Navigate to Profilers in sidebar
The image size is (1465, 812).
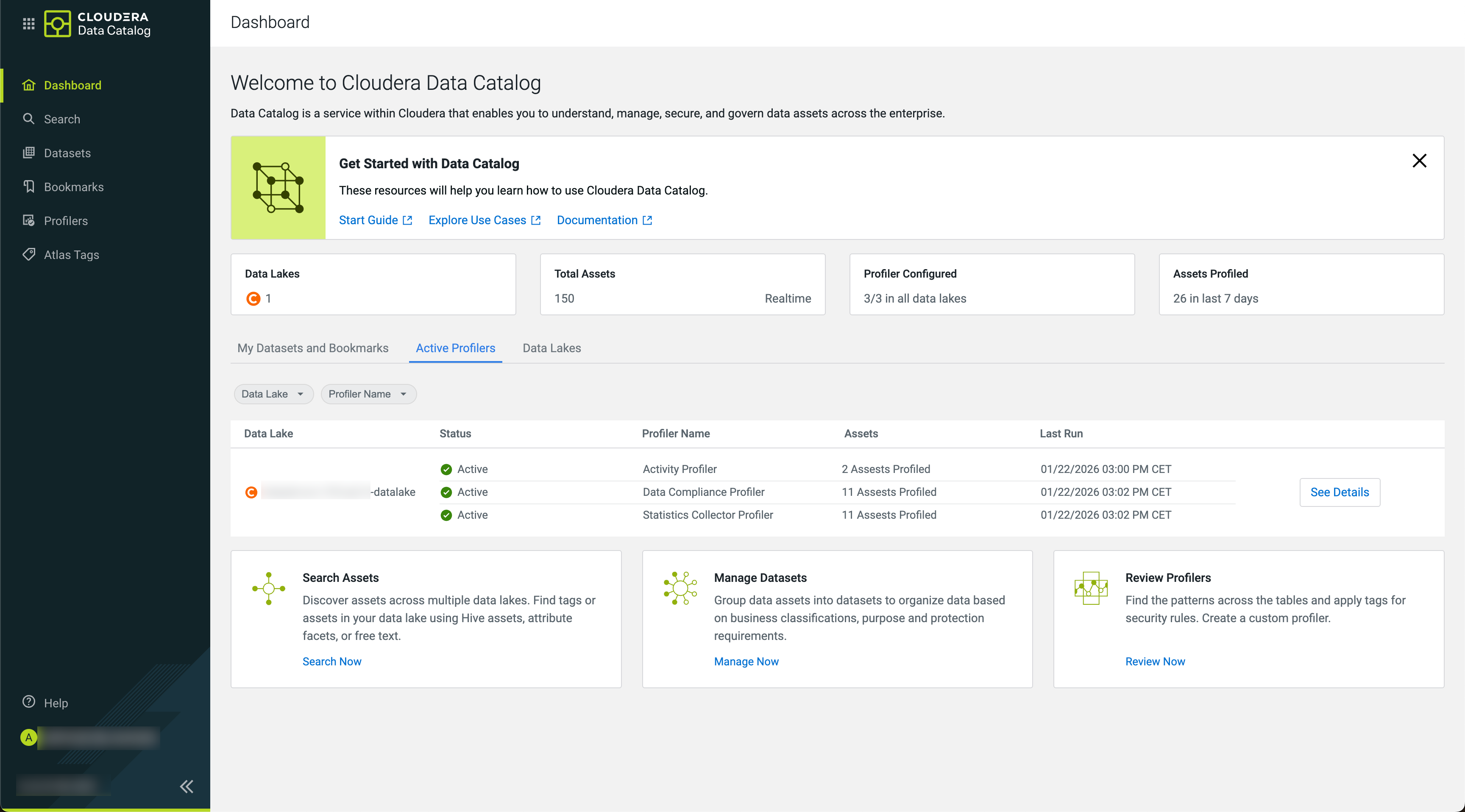click(65, 221)
